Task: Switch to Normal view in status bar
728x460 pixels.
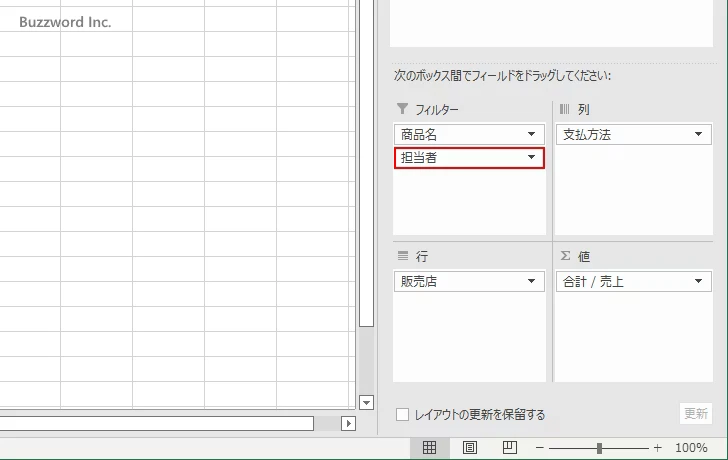Action: (429, 447)
